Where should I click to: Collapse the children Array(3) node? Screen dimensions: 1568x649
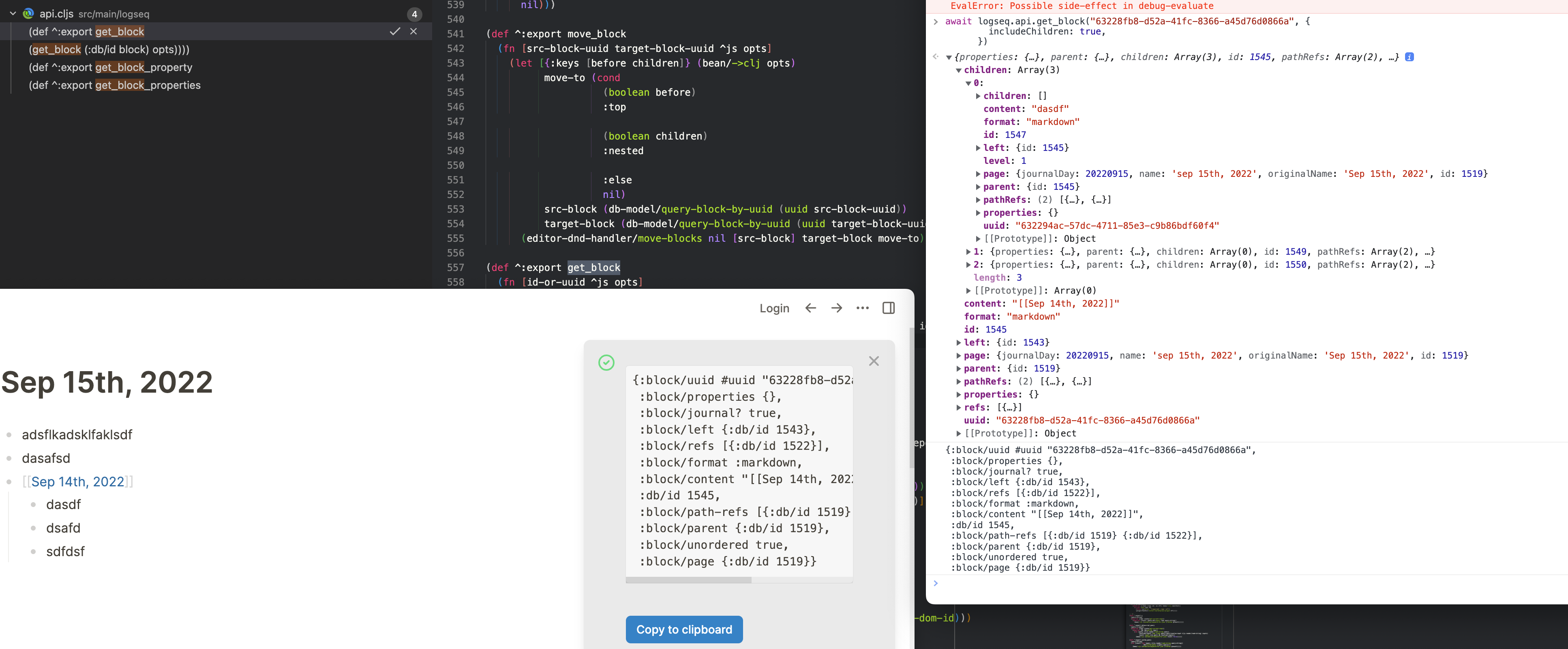[959, 70]
